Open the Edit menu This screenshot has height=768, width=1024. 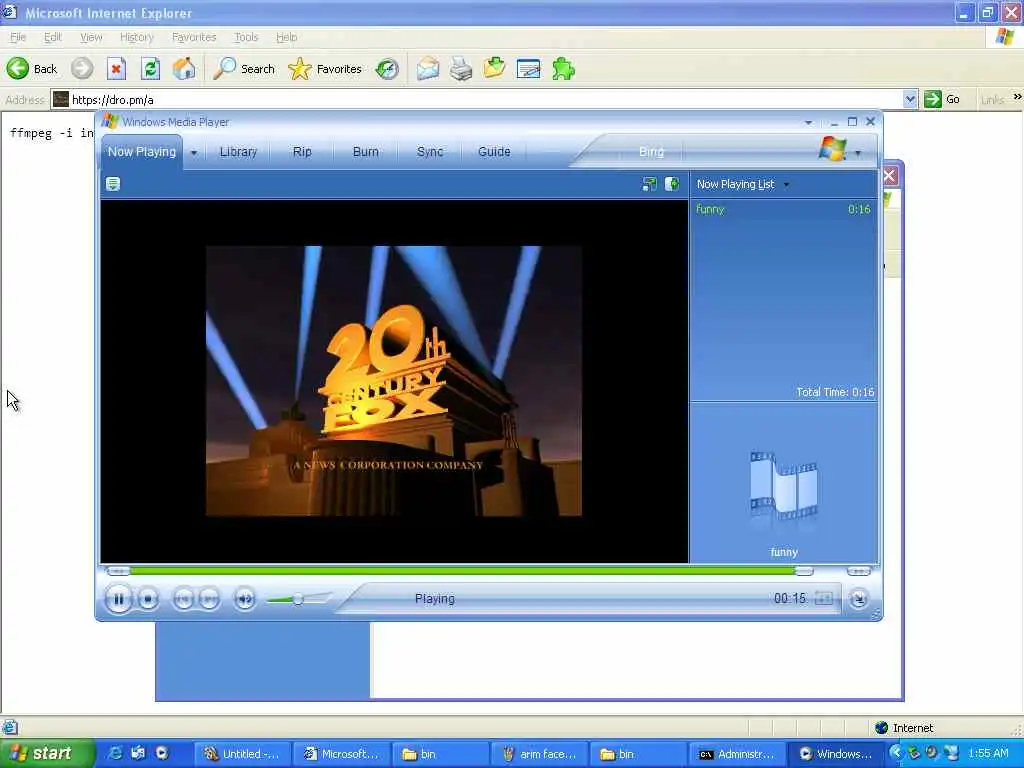coord(53,37)
